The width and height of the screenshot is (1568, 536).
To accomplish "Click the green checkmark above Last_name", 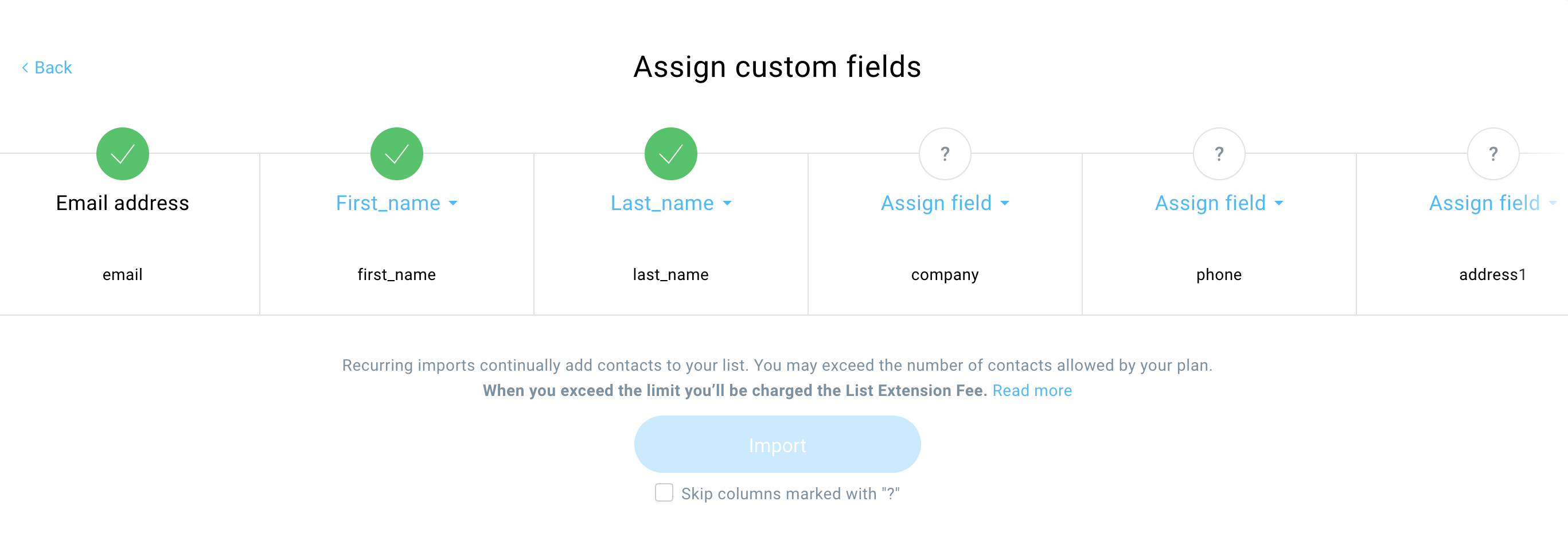I will click(x=671, y=153).
